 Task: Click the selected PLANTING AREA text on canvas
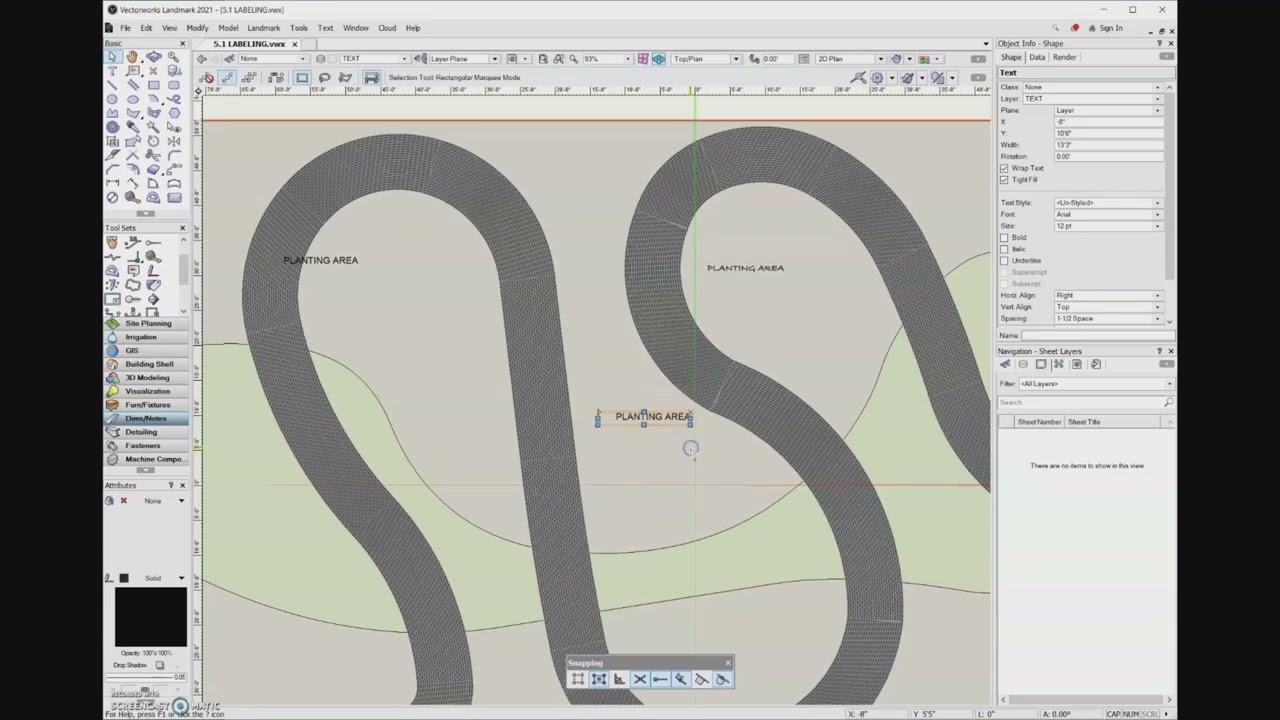click(653, 416)
